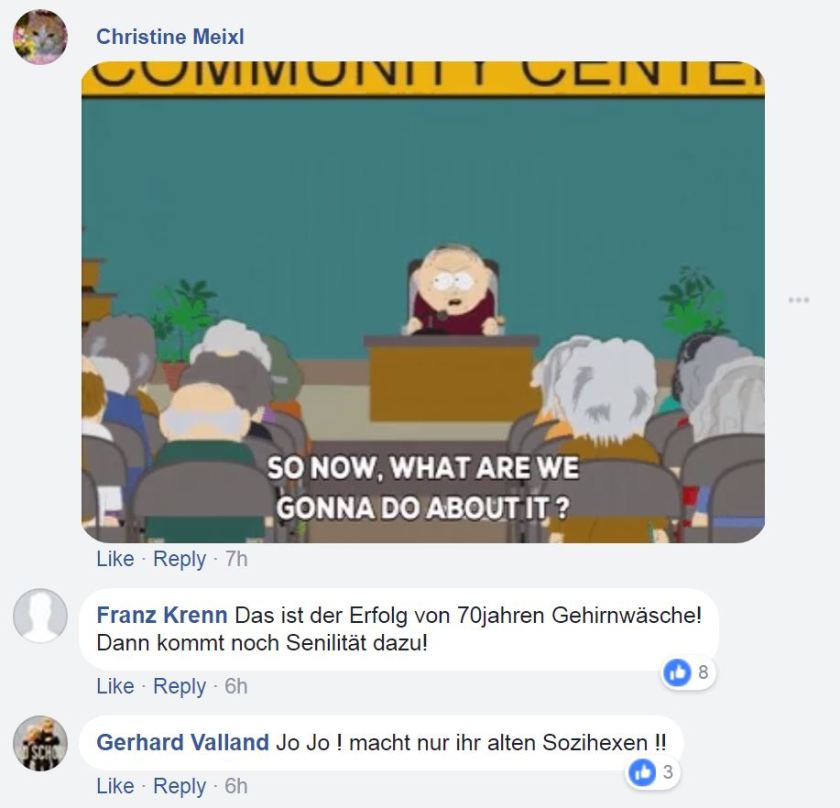Like Franz Krenn's comment
Viewport: 840px width, 808px height.
pyautogui.click(x=115, y=686)
